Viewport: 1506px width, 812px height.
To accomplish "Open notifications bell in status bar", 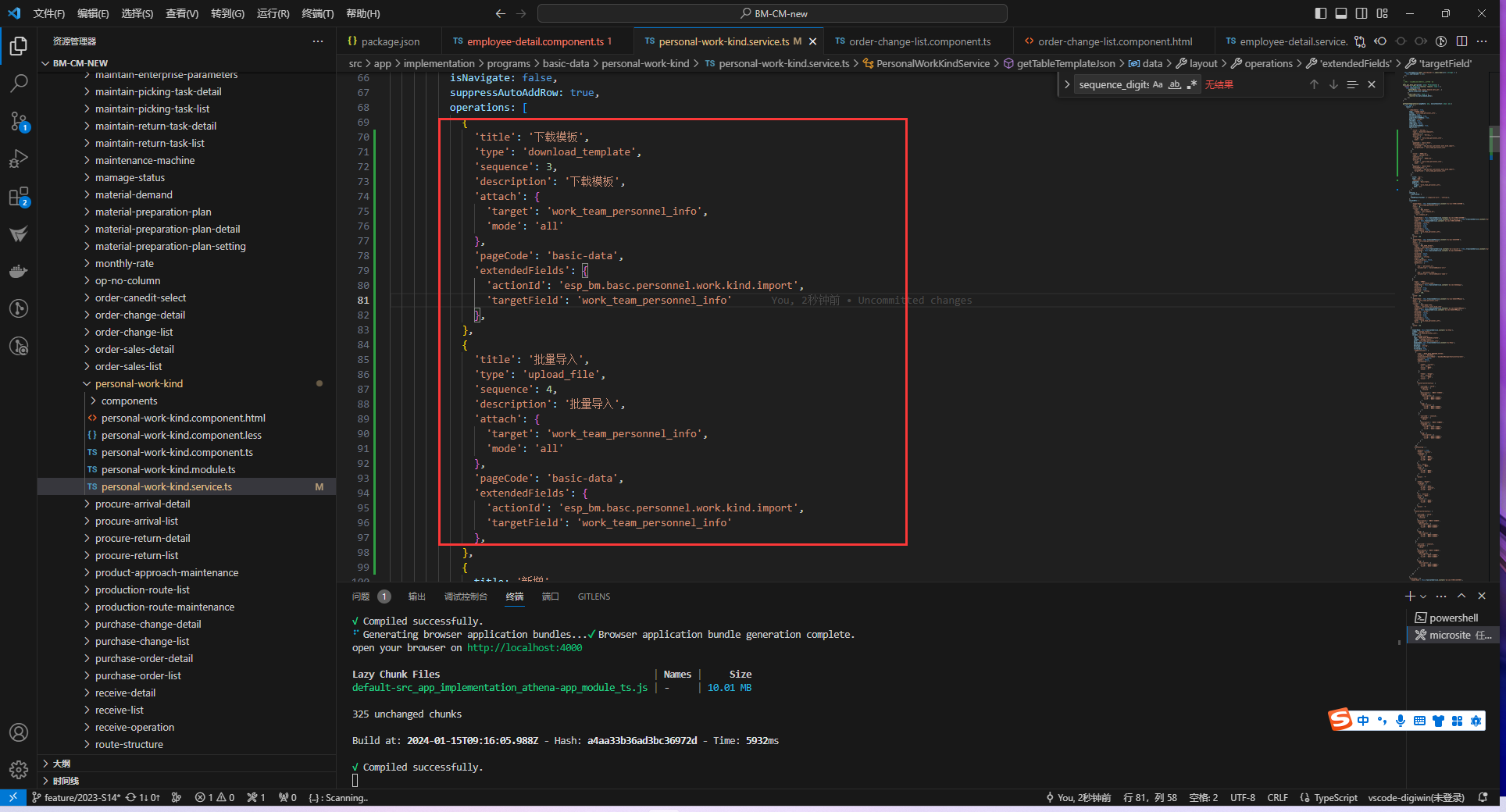I will pos(1483,797).
